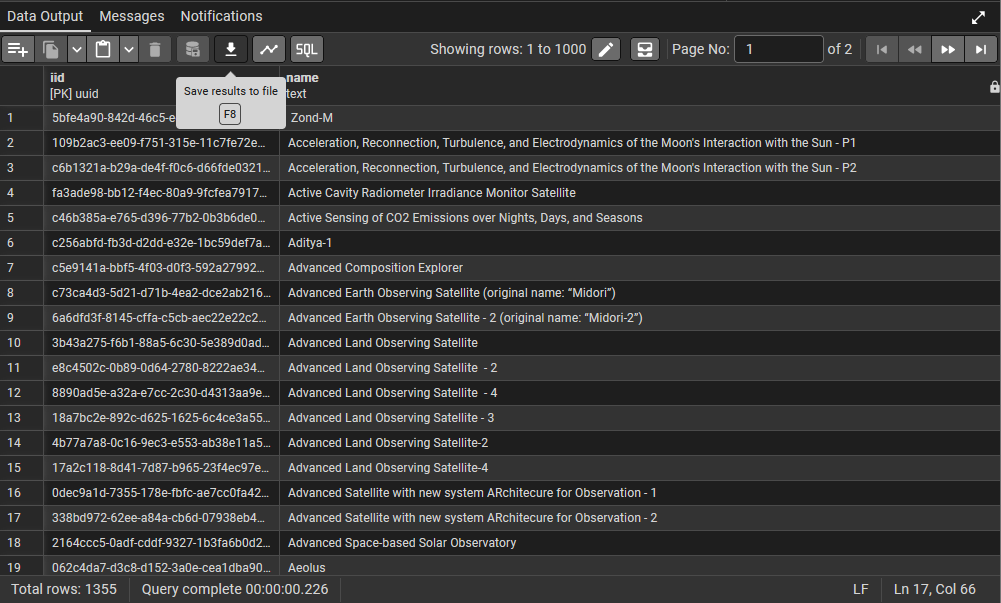Select row number 1 header
Viewport: 1001px width, 603px height.
click(22, 117)
